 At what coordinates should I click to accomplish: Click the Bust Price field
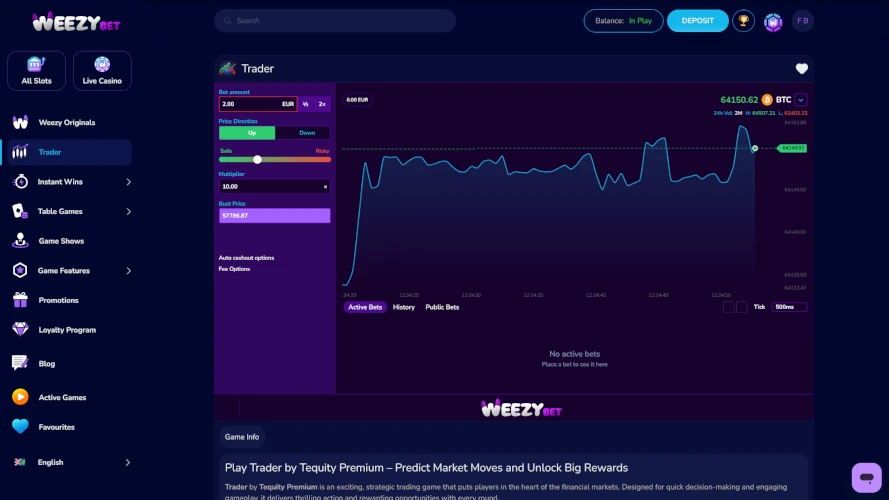tap(274, 215)
